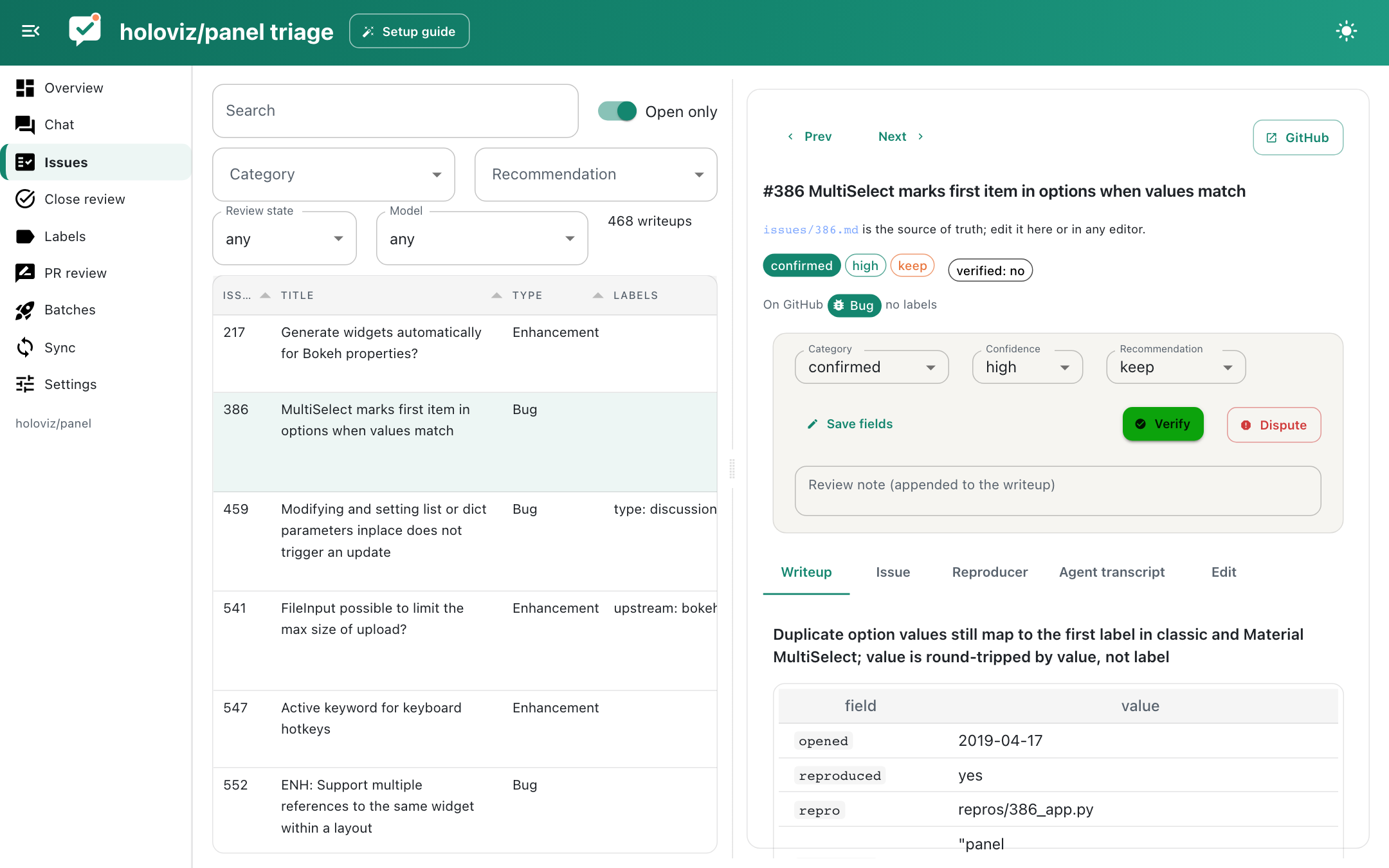Select issue 459 row in the table
1389x868 pixels.
click(x=465, y=541)
